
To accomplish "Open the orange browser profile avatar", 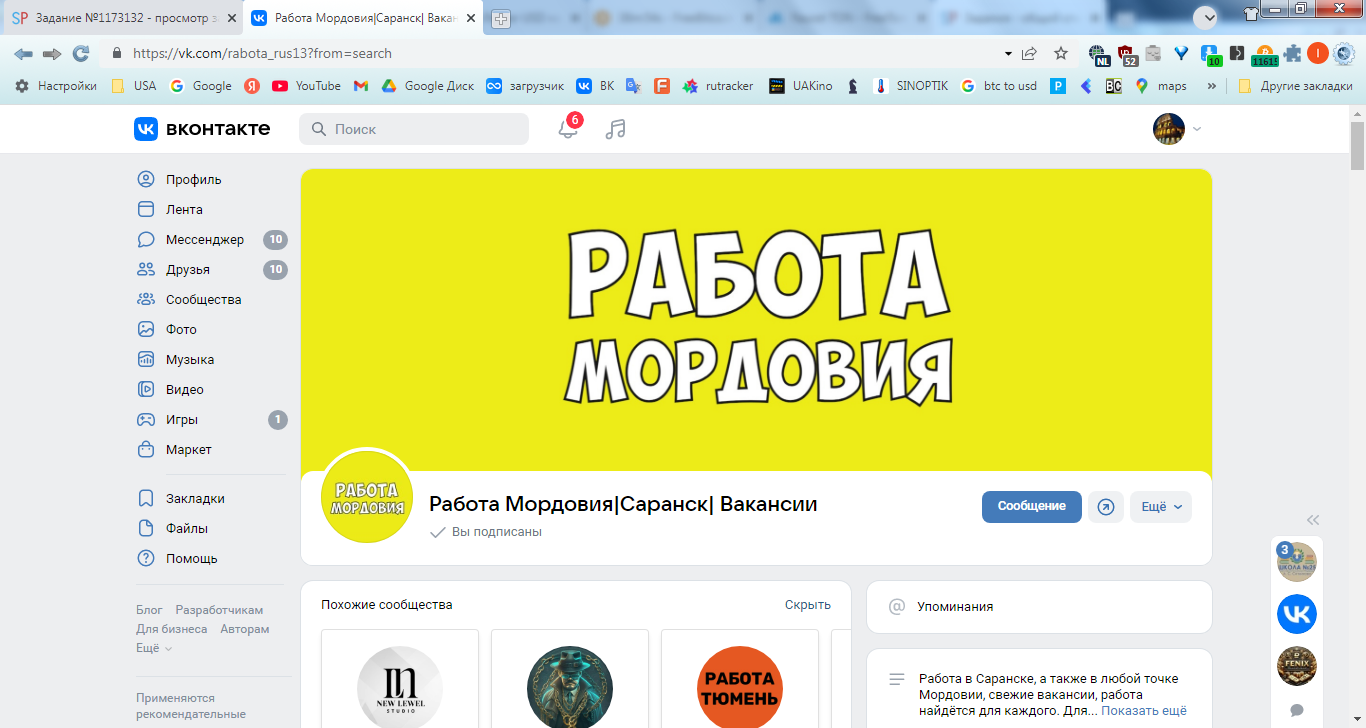I will coord(1317,54).
